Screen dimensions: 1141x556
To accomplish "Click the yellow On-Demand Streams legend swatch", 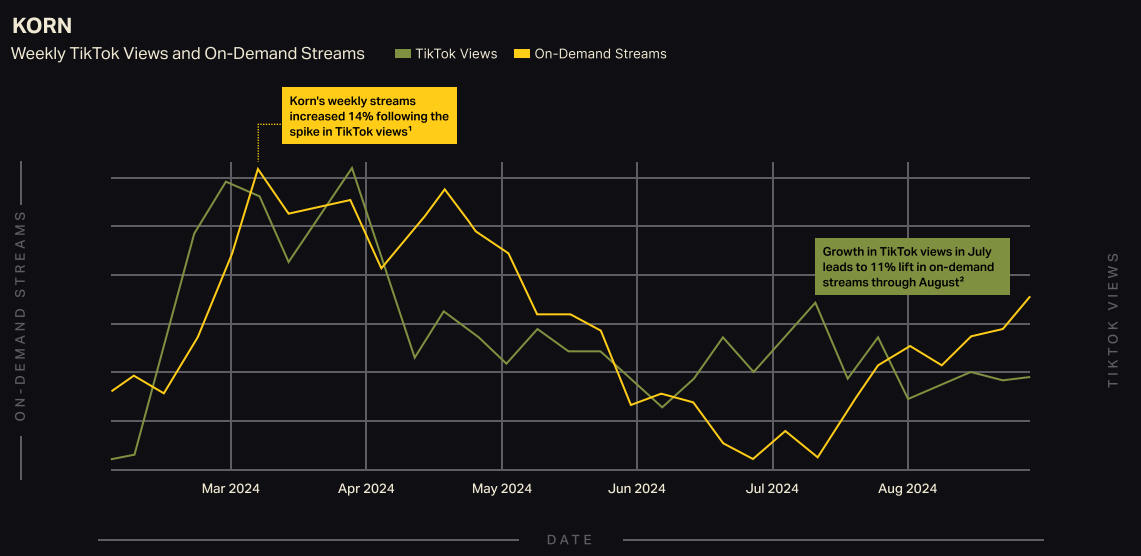I will tap(521, 54).
